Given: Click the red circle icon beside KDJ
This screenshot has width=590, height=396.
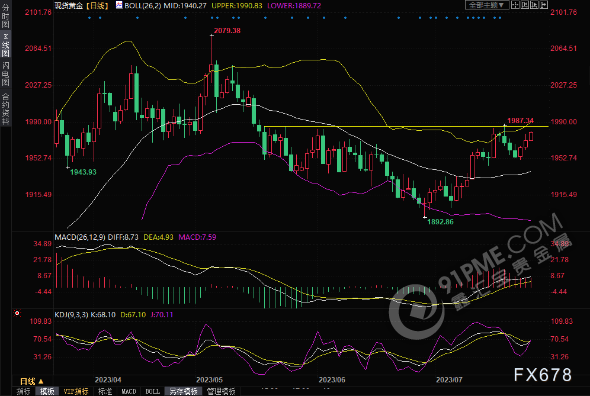Looking at the screenshot, I should point(17,313).
